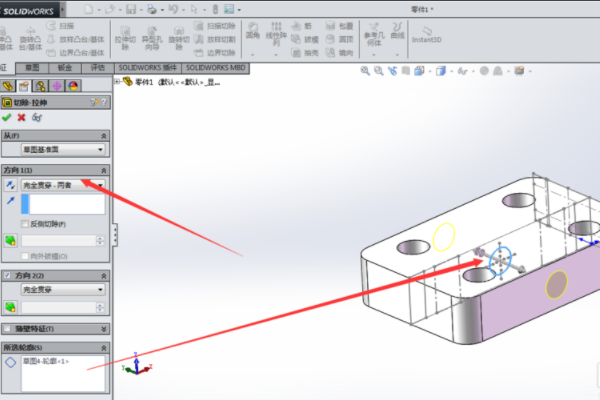
Task: Click the Select arrow tool icon
Action: click(194, 9)
